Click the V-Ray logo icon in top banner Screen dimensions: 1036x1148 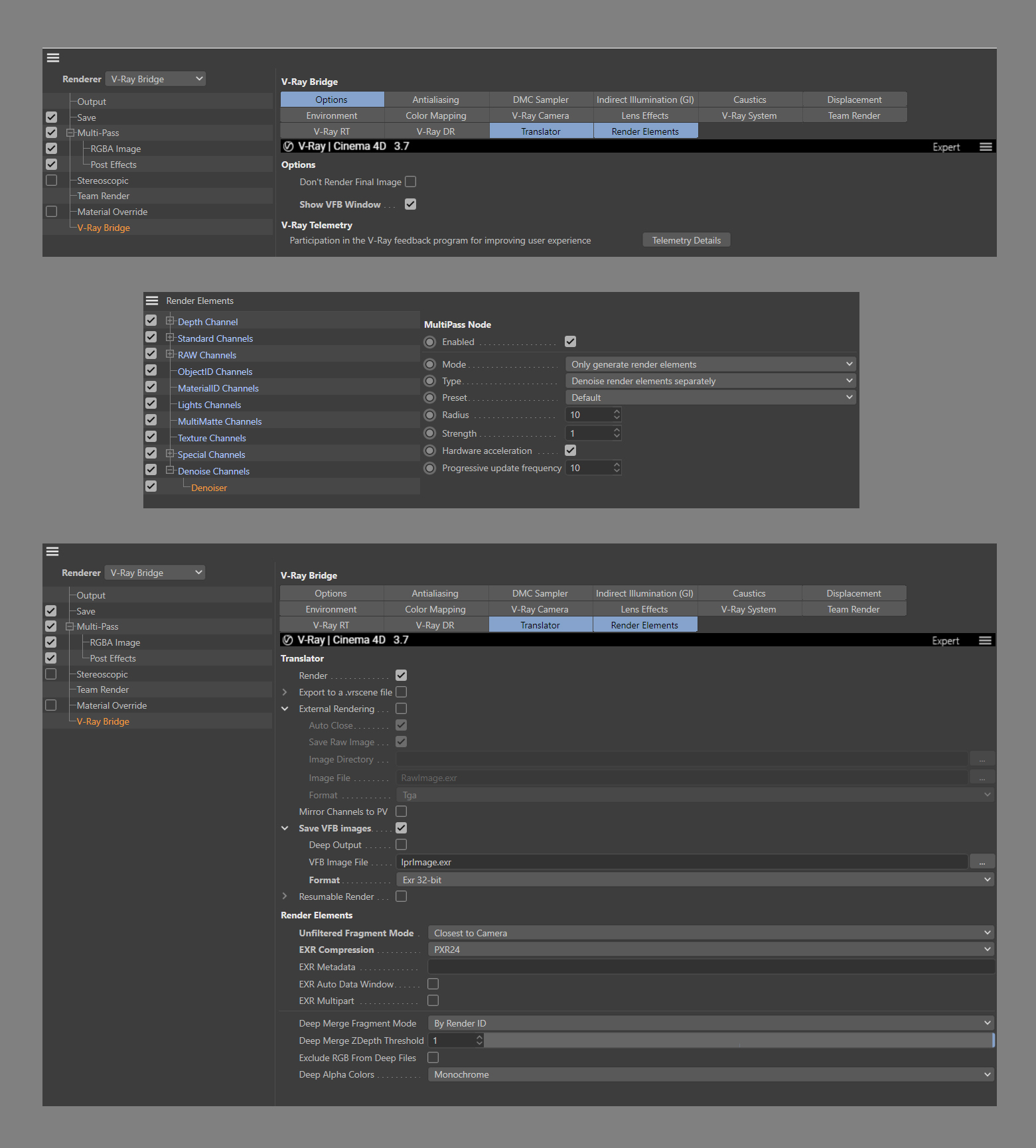tap(289, 147)
